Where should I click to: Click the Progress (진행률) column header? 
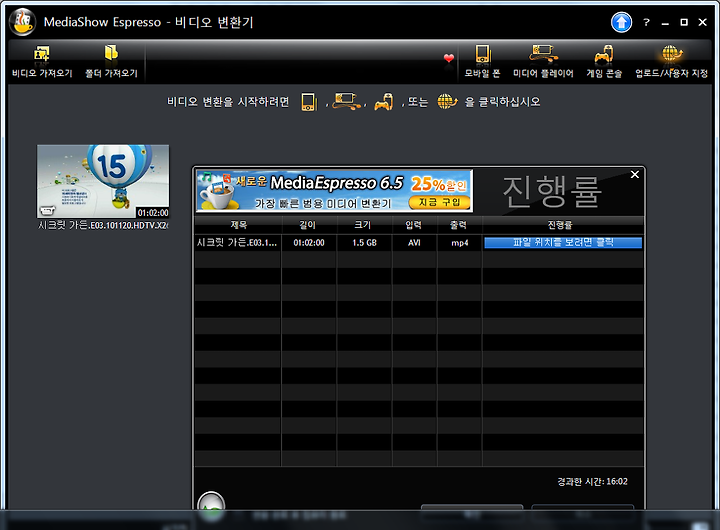(x=562, y=225)
